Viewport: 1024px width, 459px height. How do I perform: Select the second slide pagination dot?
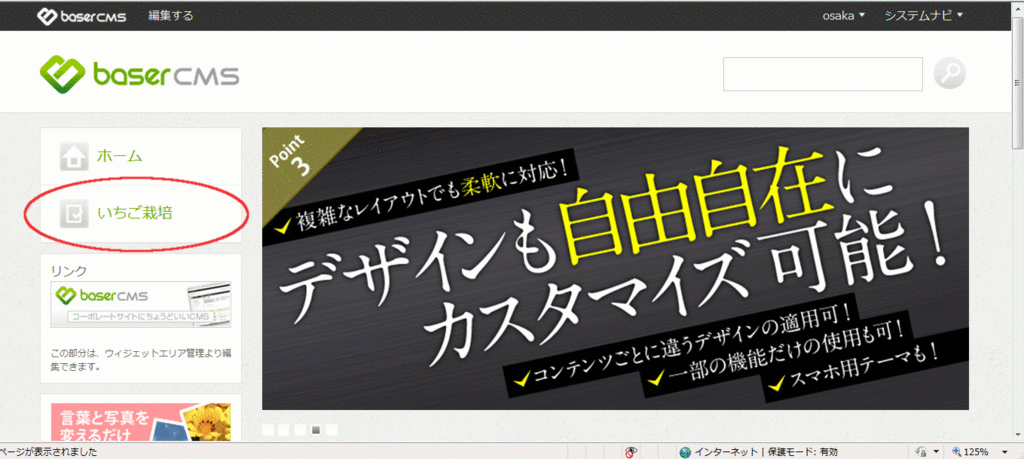284,430
